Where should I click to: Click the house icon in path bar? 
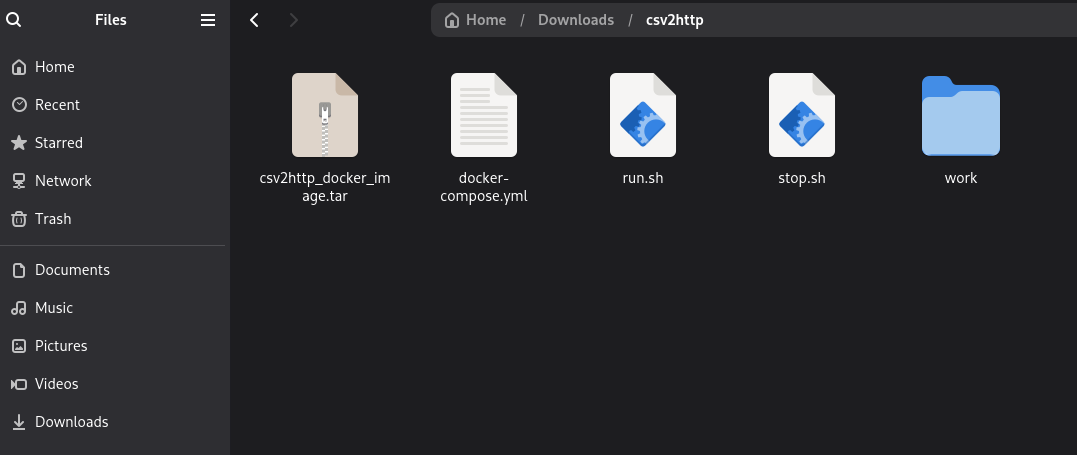point(451,20)
